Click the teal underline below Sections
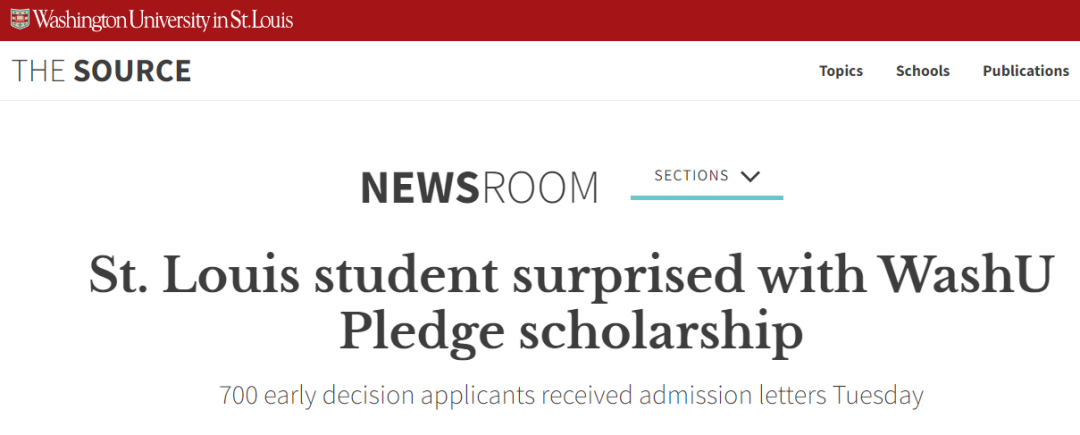Image resolution: width=1080 pixels, height=435 pixels. 706,197
